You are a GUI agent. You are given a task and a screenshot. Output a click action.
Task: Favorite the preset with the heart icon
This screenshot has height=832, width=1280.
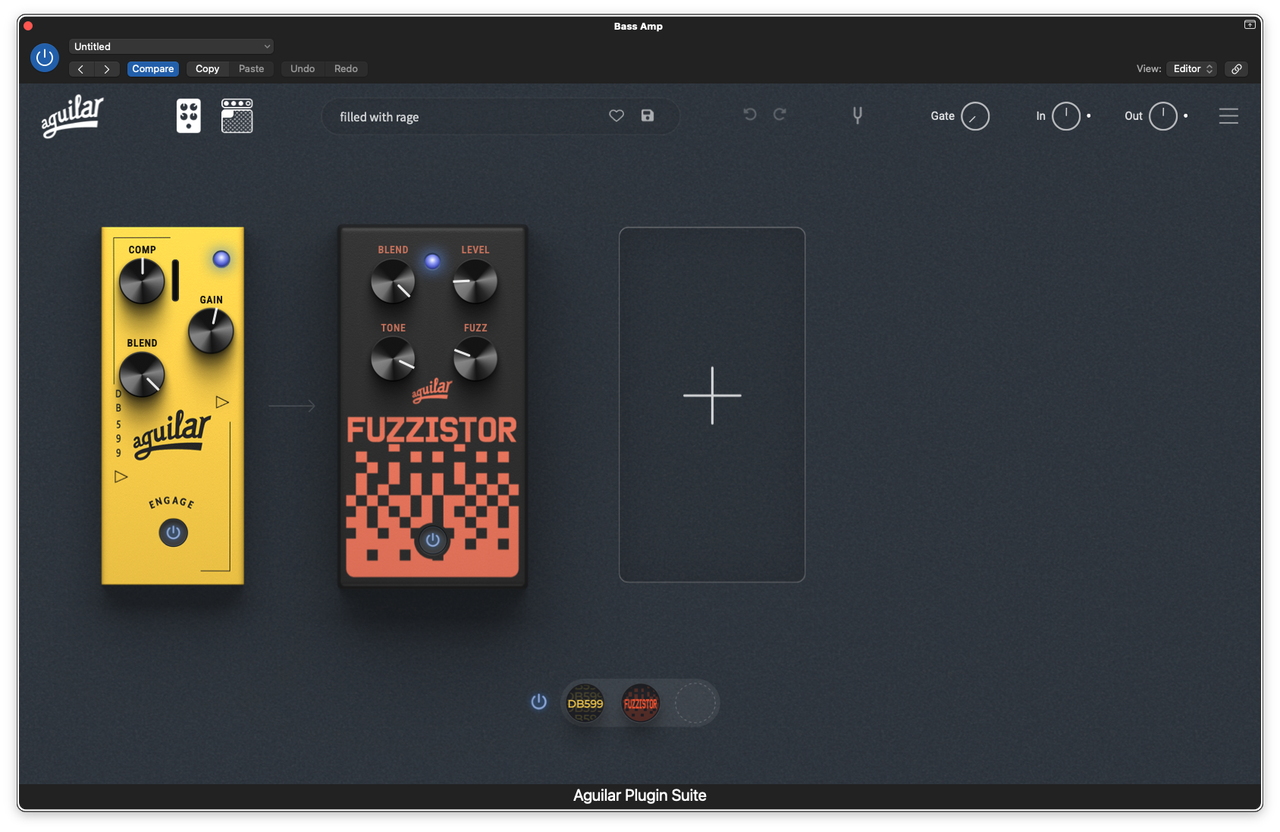point(616,116)
